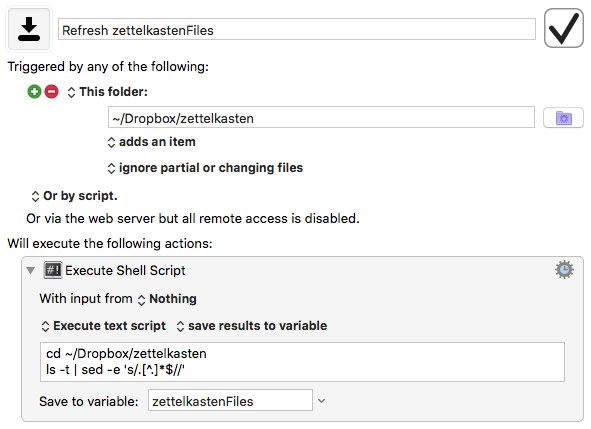Toggle the macro enabled checkmark
Screen dimensions: 591x429
(x=563, y=28)
